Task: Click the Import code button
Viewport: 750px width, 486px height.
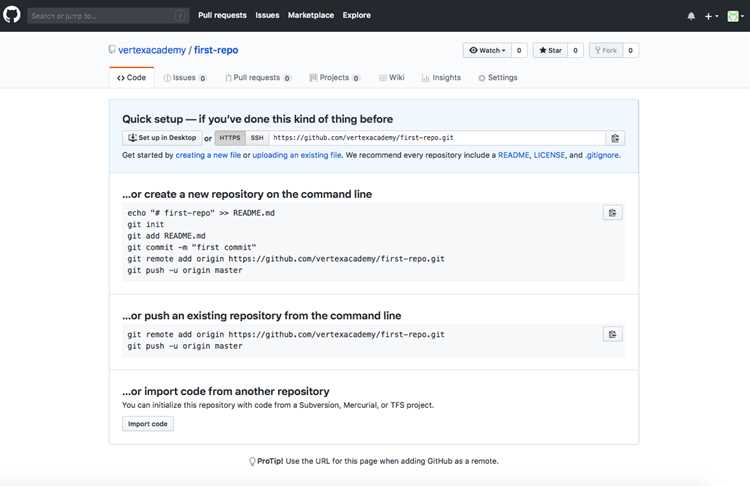Action: [148, 424]
